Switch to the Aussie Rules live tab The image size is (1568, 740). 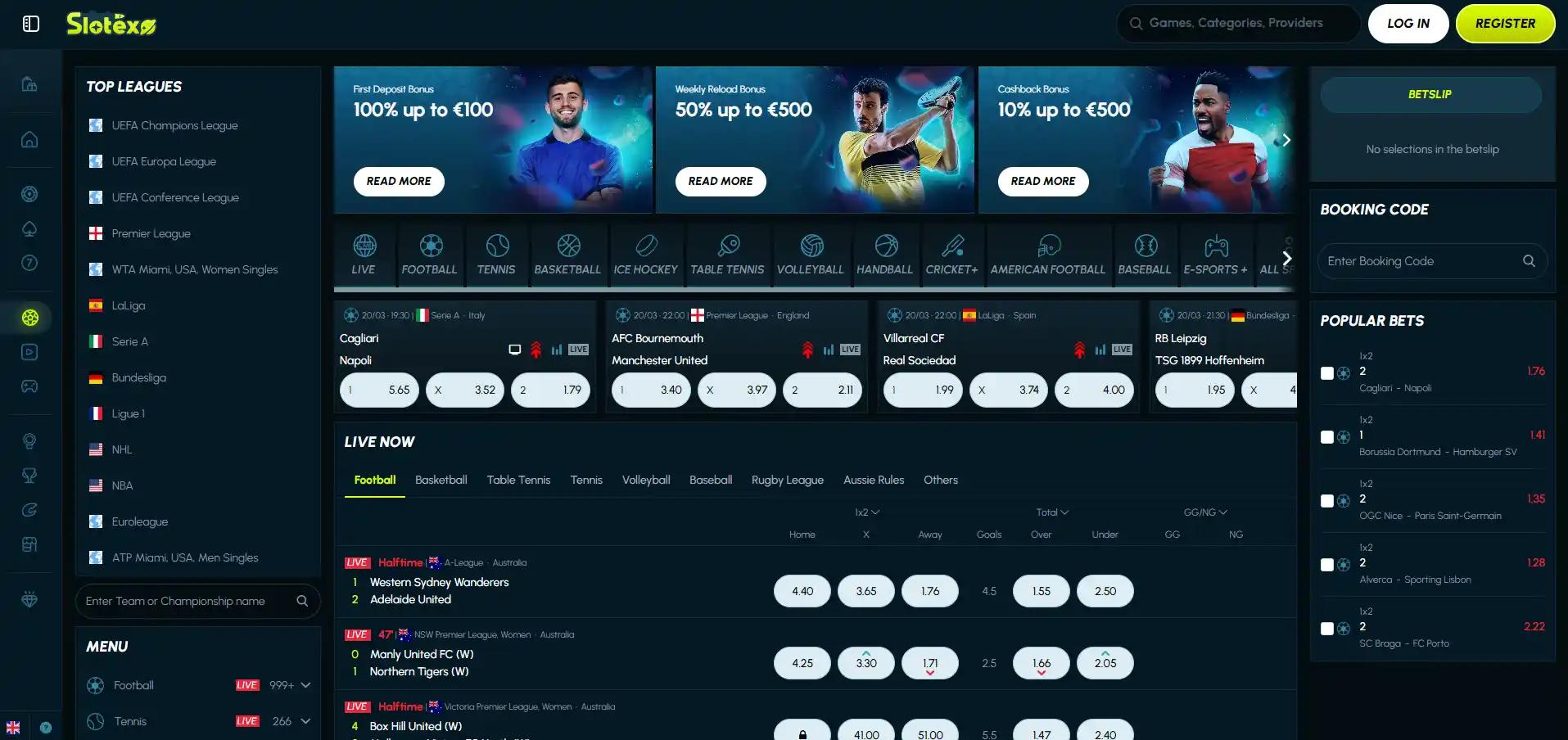click(x=874, y=480)
